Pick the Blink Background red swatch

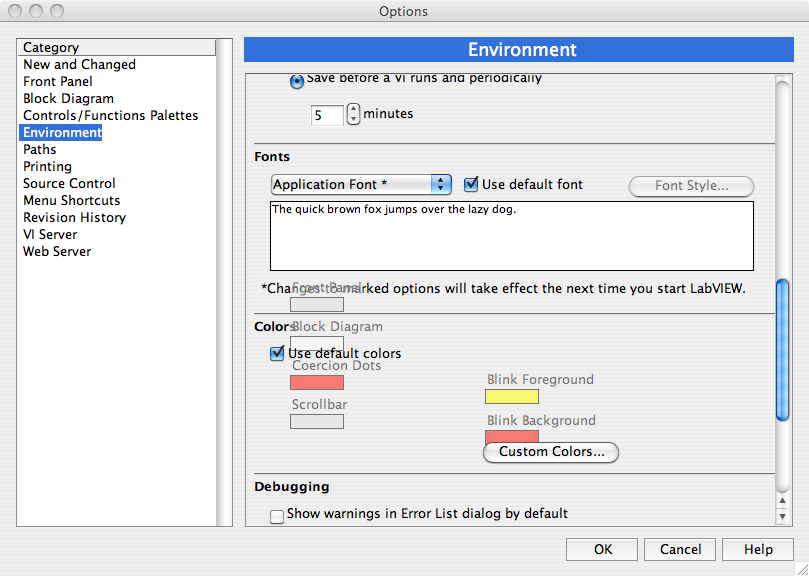pyautogui.click(x=512, y=437)
